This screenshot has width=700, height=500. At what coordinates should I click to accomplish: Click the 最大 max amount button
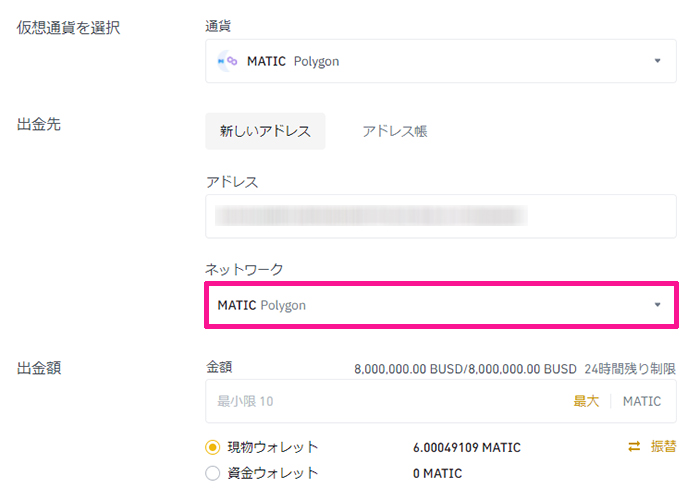click(x=586, y=401)
